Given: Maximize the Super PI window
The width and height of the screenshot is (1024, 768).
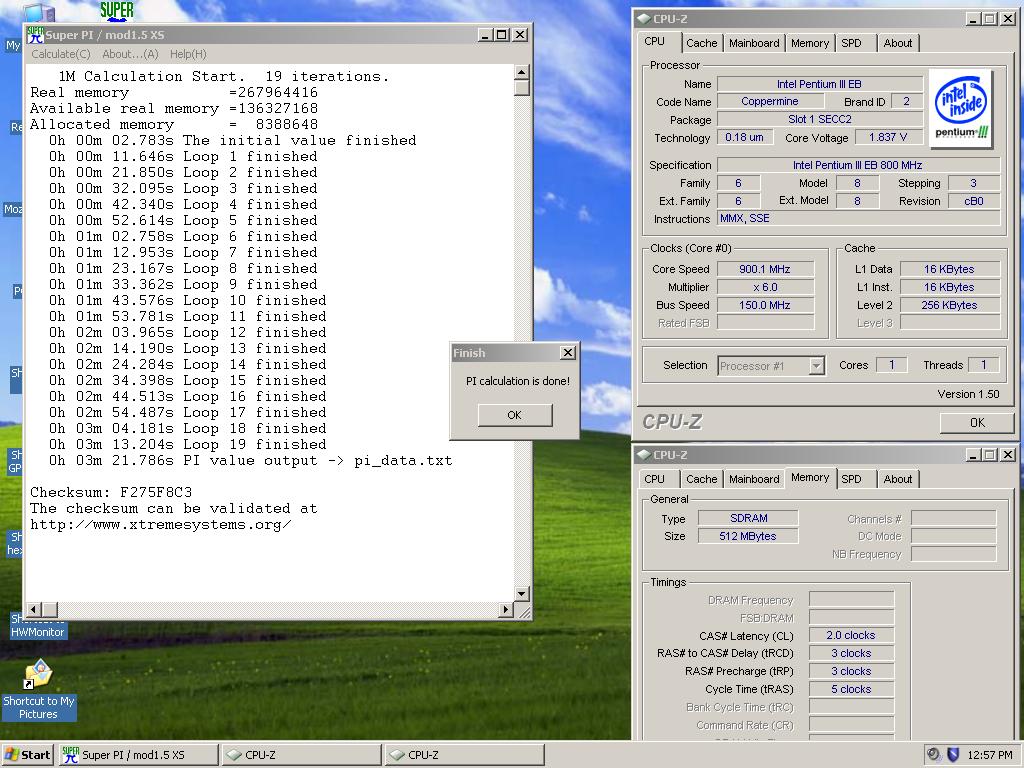Looking at the screenshot, I should [x=502, y=35].
